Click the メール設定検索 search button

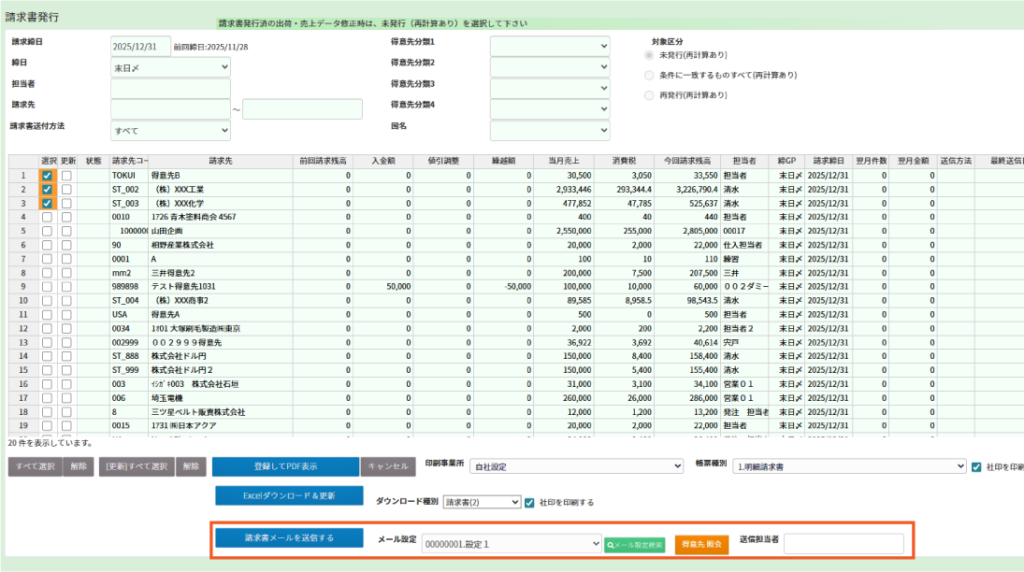tap(634, 545)
